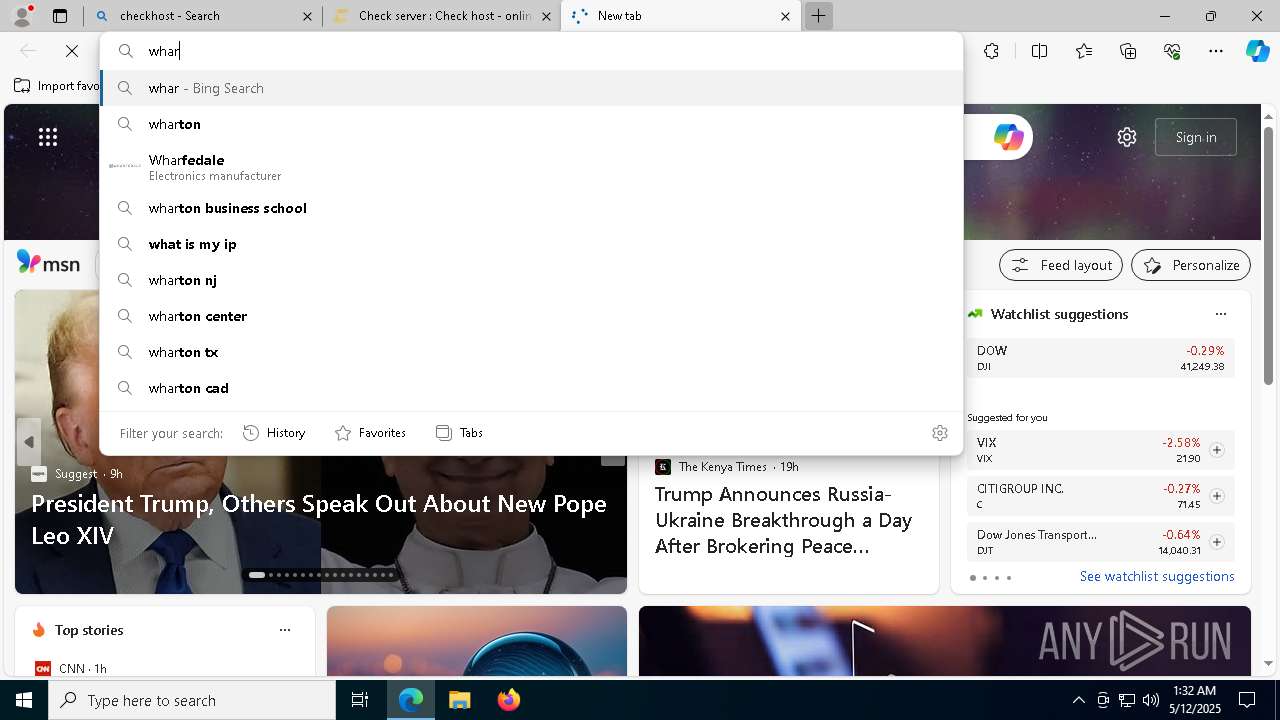Open See watchlist suggestions link
This screenshot has width=1280, height=720.
[1157, 577]
